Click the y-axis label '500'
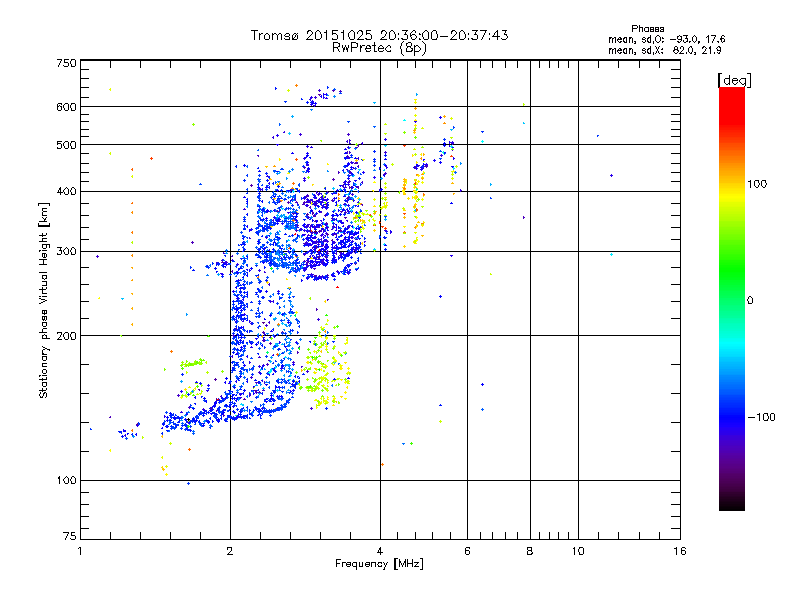Screen dimensions: 800x600 pyautogui.click(x=66, y=145)
